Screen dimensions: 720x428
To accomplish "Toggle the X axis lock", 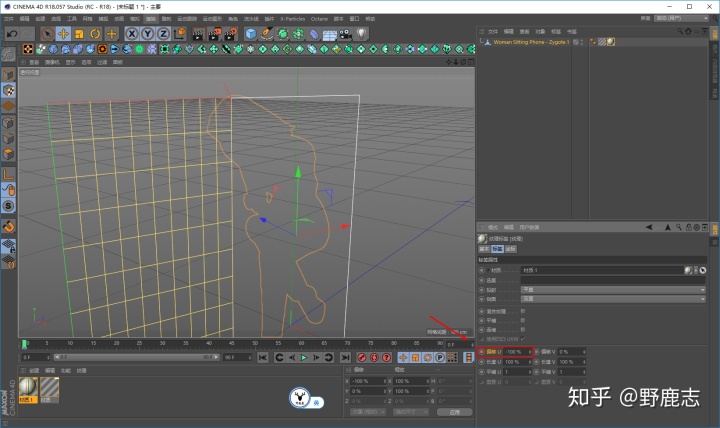I will pyautogui.click(x=132, y=34).
